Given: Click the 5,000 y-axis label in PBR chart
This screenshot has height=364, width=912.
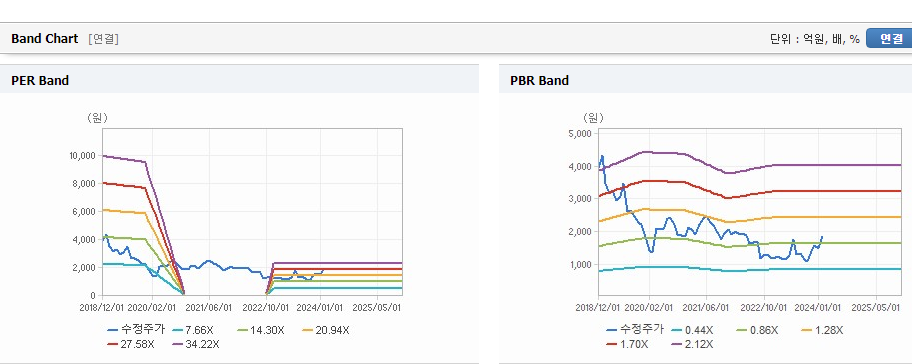Looking at the screenshot, I should (580, 134).
